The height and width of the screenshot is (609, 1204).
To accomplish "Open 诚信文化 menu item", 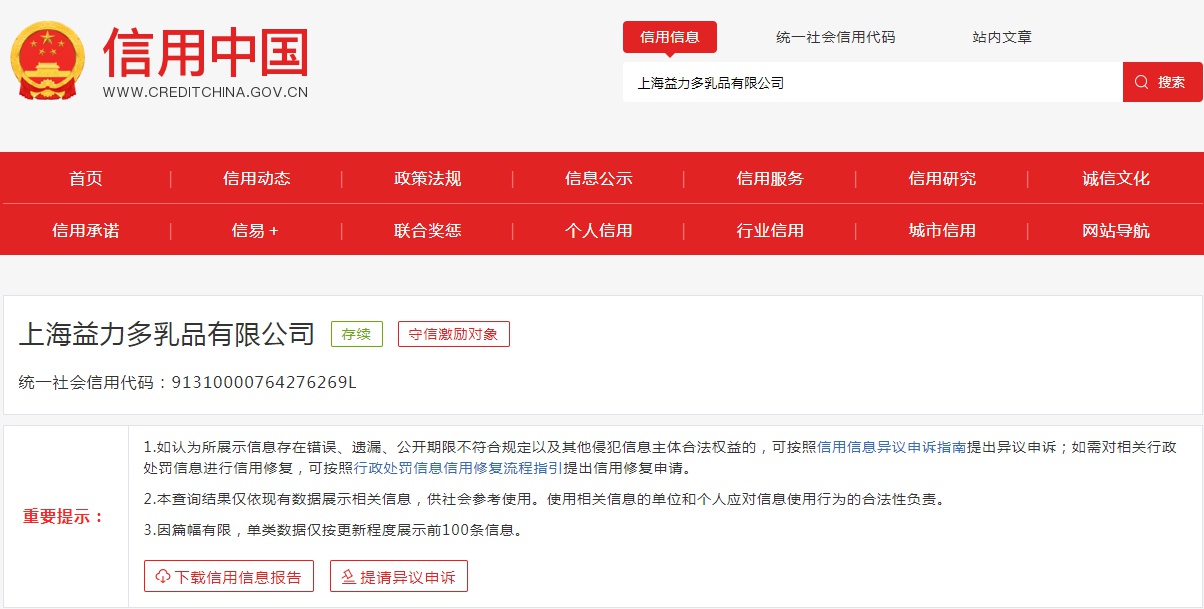I will [1116, 179].
